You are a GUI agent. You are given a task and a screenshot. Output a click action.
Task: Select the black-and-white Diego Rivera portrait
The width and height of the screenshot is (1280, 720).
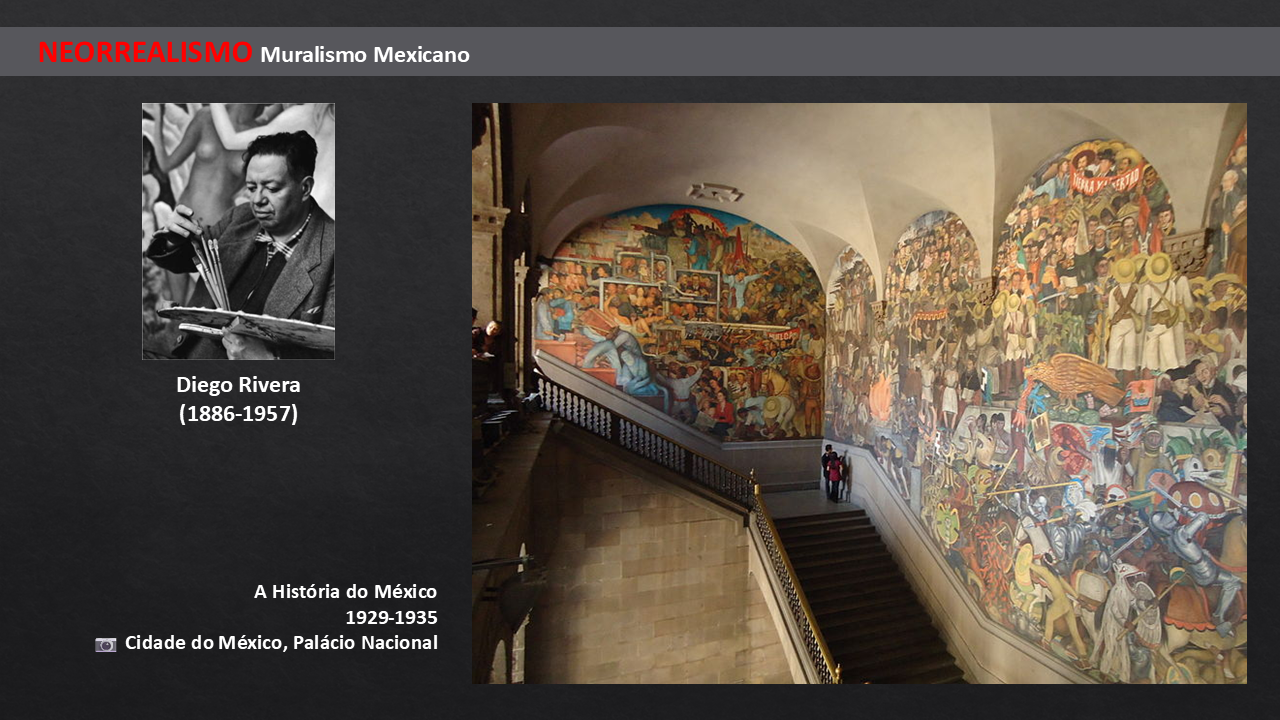pos(238,231)
